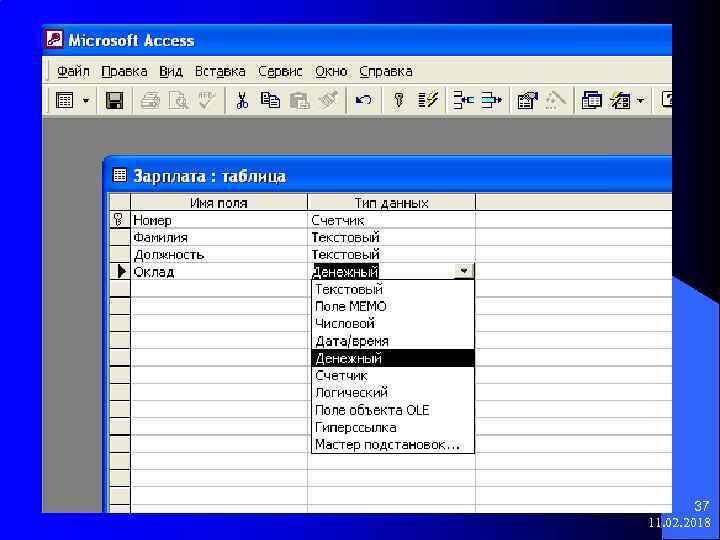Viewport: 720px width, 540px height.
Task: Run the Spelling check icon
Action: coord(206,100)
